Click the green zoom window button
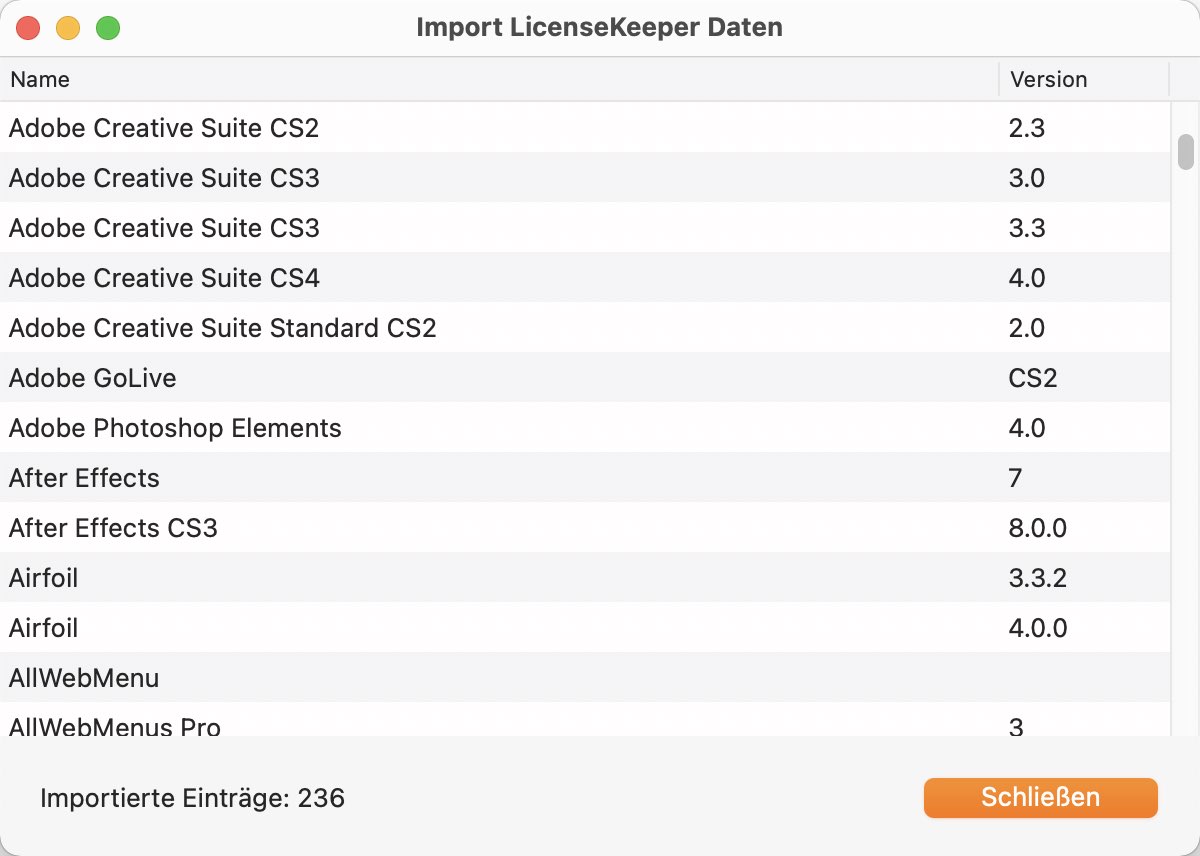 pyautogui.click(x=108, y=28)
